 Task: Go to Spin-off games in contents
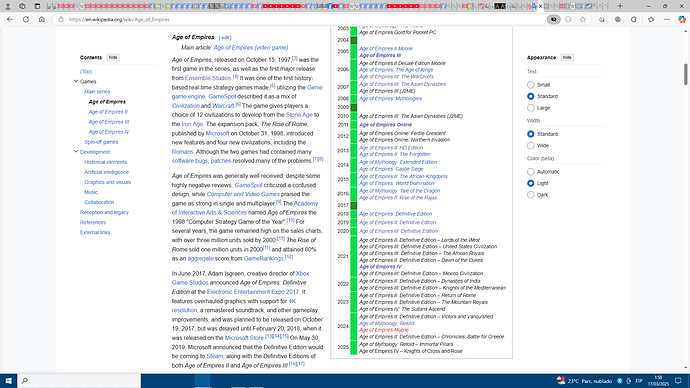(101, 142)
